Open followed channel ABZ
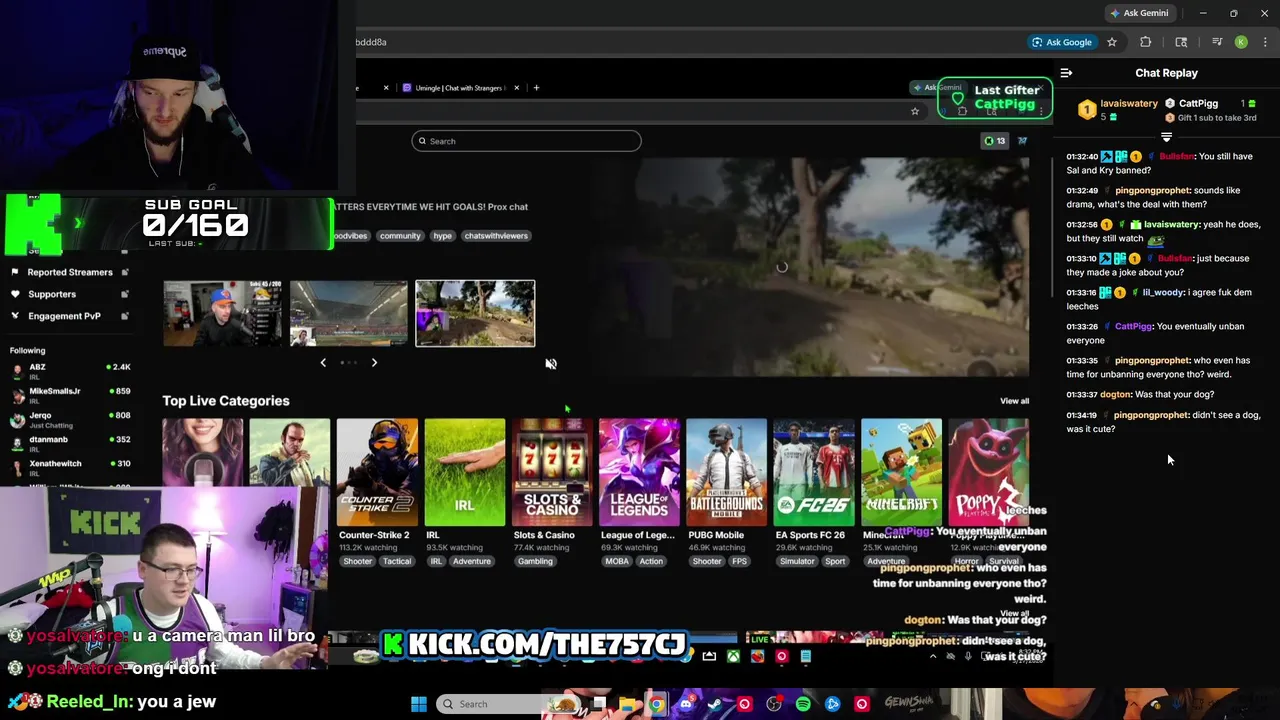This screenshot has height=720, width=1280. pyautogui.click(x=70, y=370)
